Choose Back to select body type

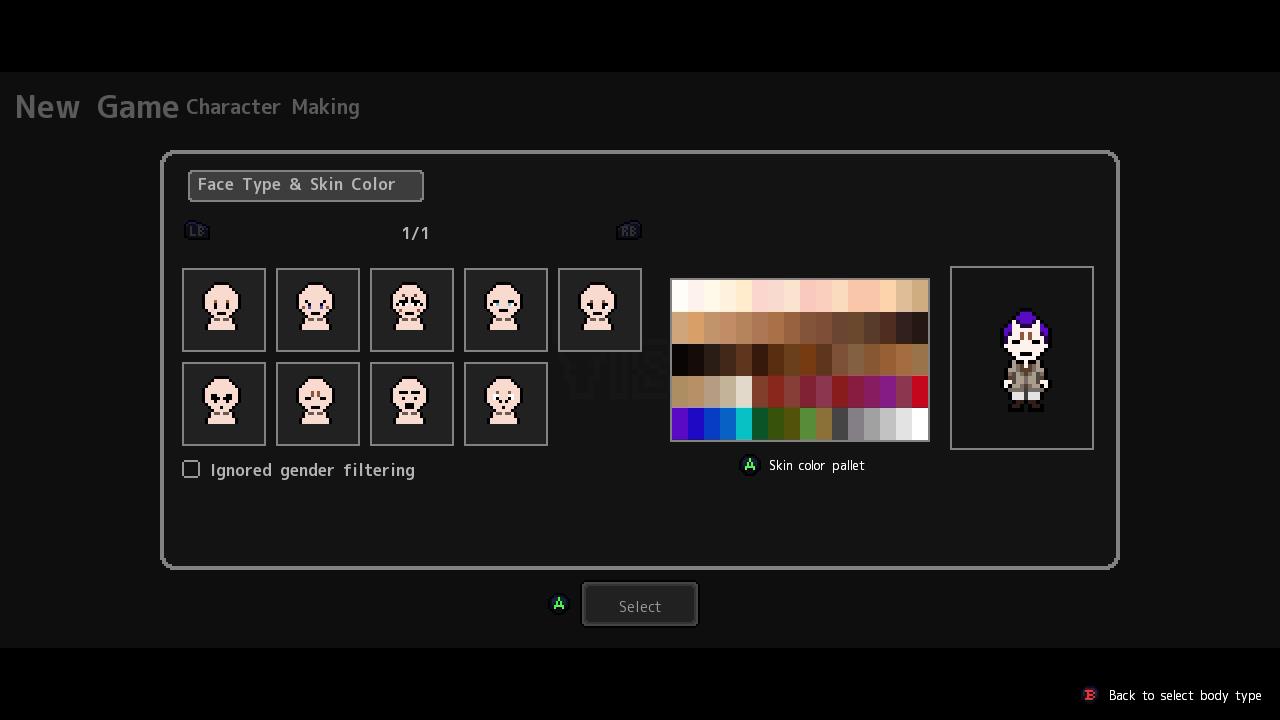pyautogui.click(x=1184, y=695)
